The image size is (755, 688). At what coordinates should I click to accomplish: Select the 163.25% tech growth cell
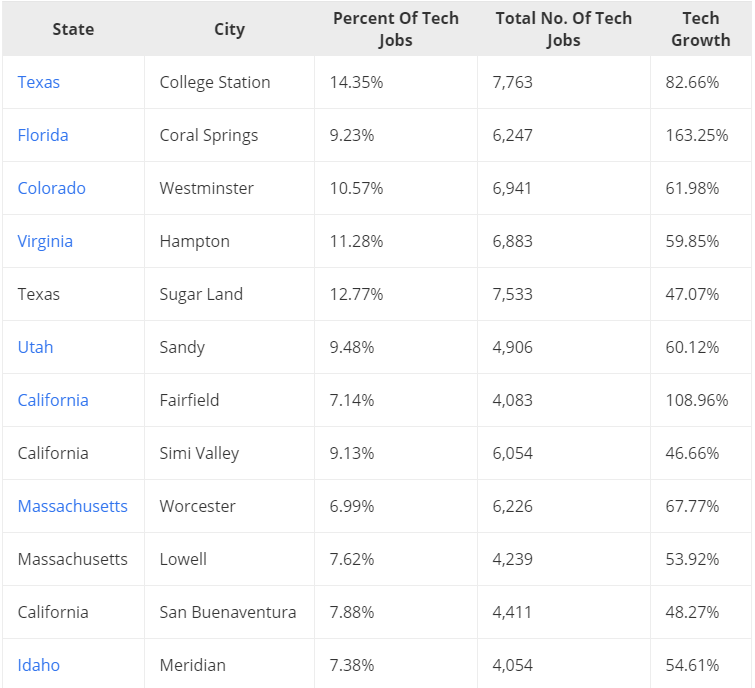pos(697,135)
